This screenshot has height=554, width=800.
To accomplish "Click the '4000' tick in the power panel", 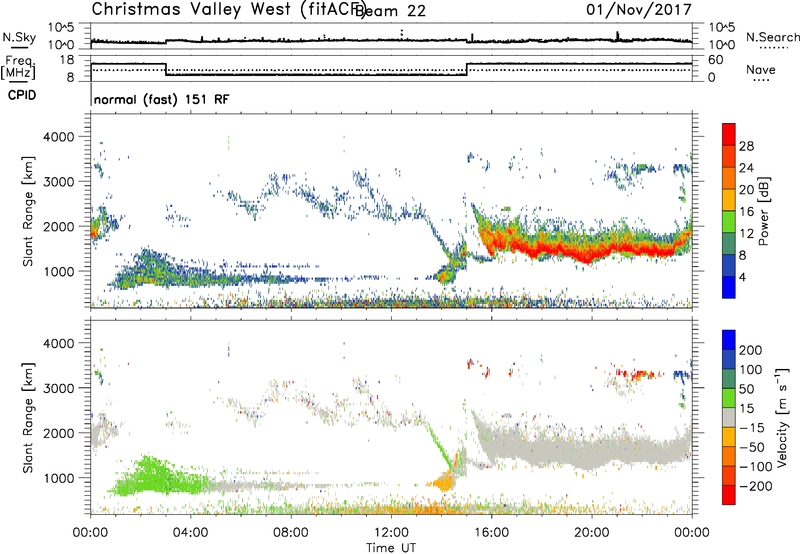I will [x=58, y=137].
